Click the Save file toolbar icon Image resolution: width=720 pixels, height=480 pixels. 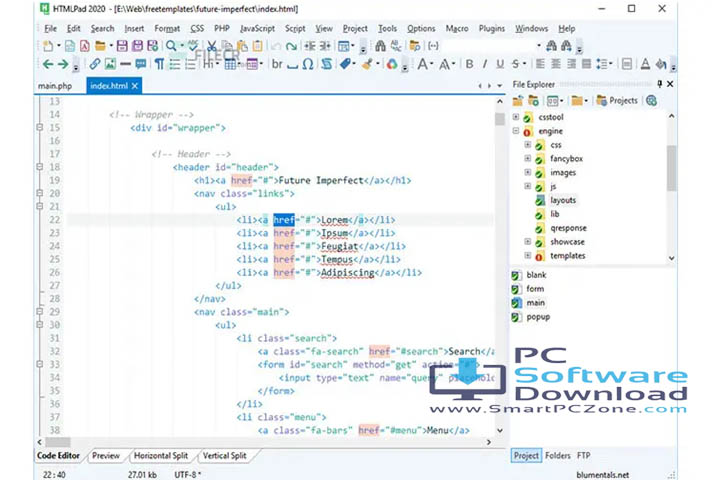[x=123, y=46]
